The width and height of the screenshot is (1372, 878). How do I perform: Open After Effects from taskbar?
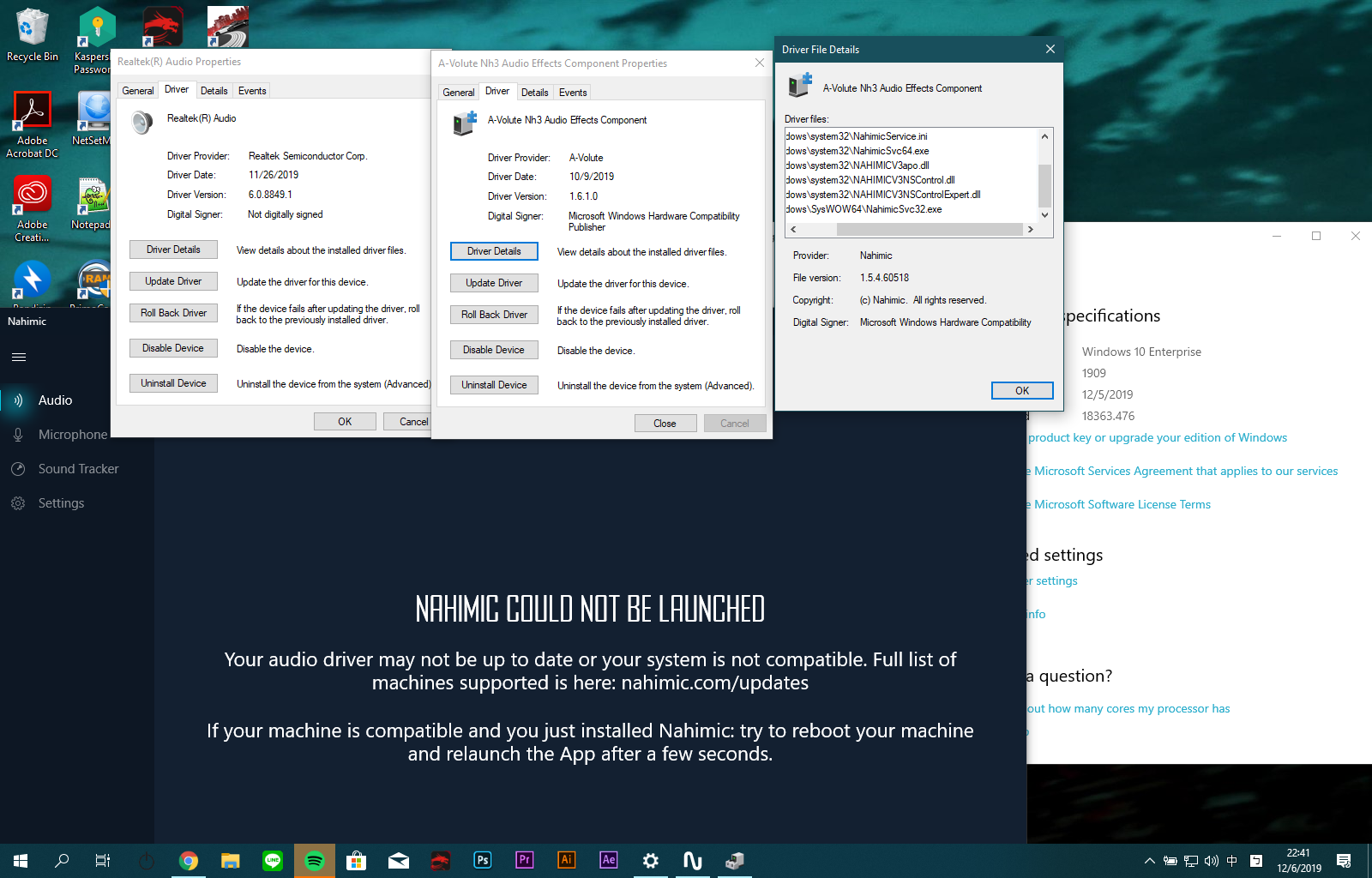coord(608,860)
